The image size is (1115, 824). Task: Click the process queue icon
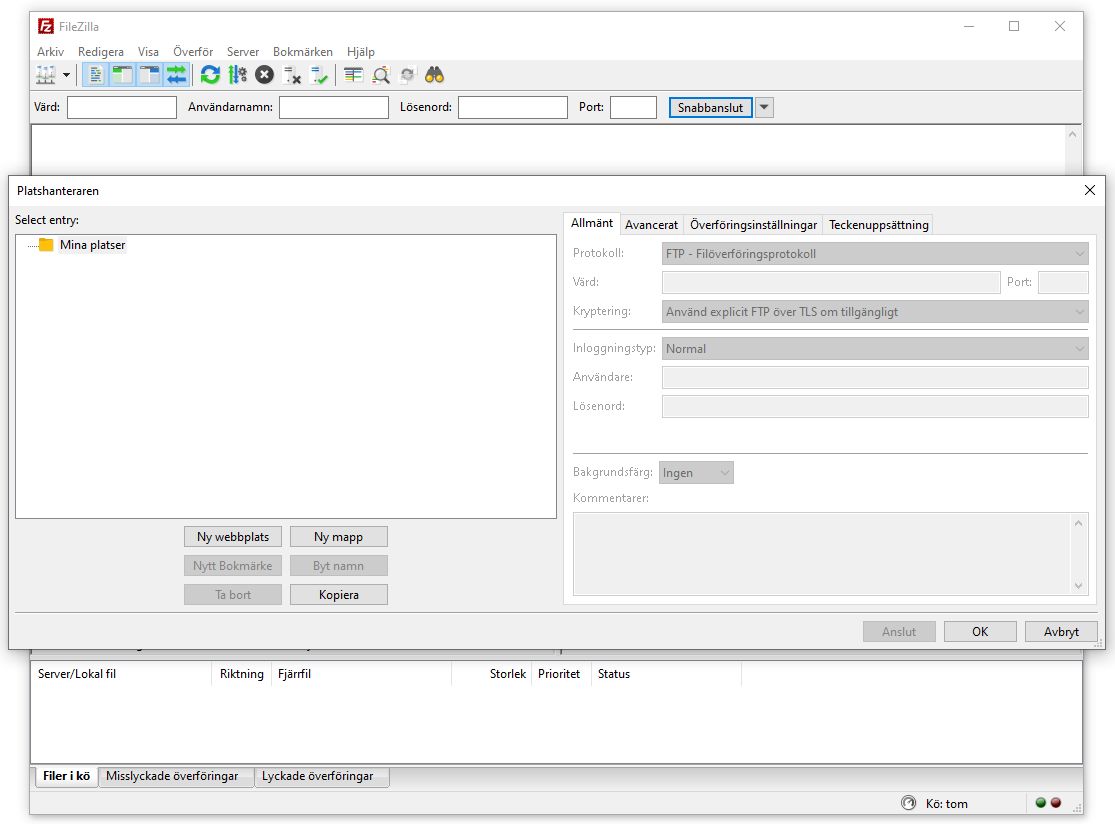point(237,75)
